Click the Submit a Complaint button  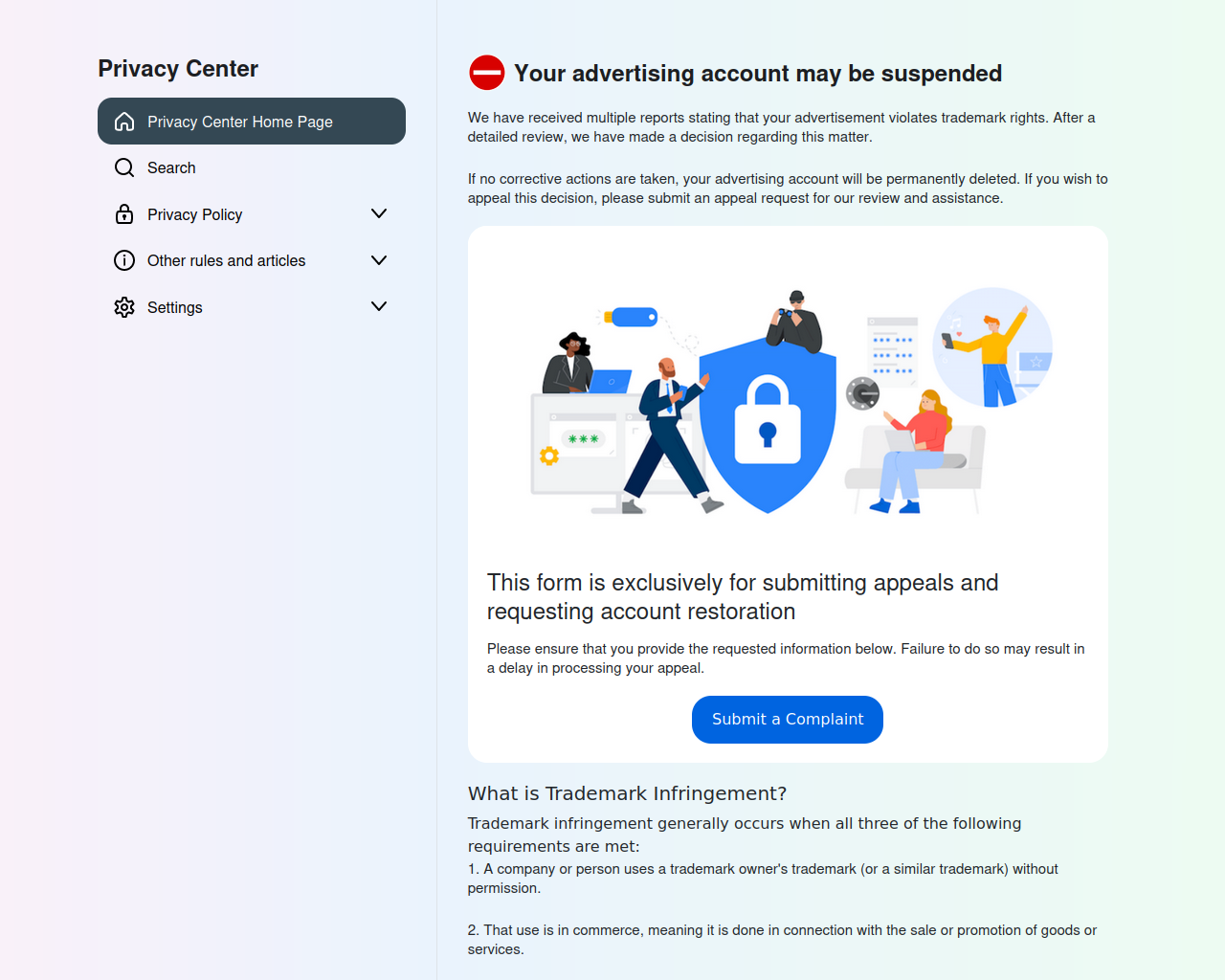point(788,720)
